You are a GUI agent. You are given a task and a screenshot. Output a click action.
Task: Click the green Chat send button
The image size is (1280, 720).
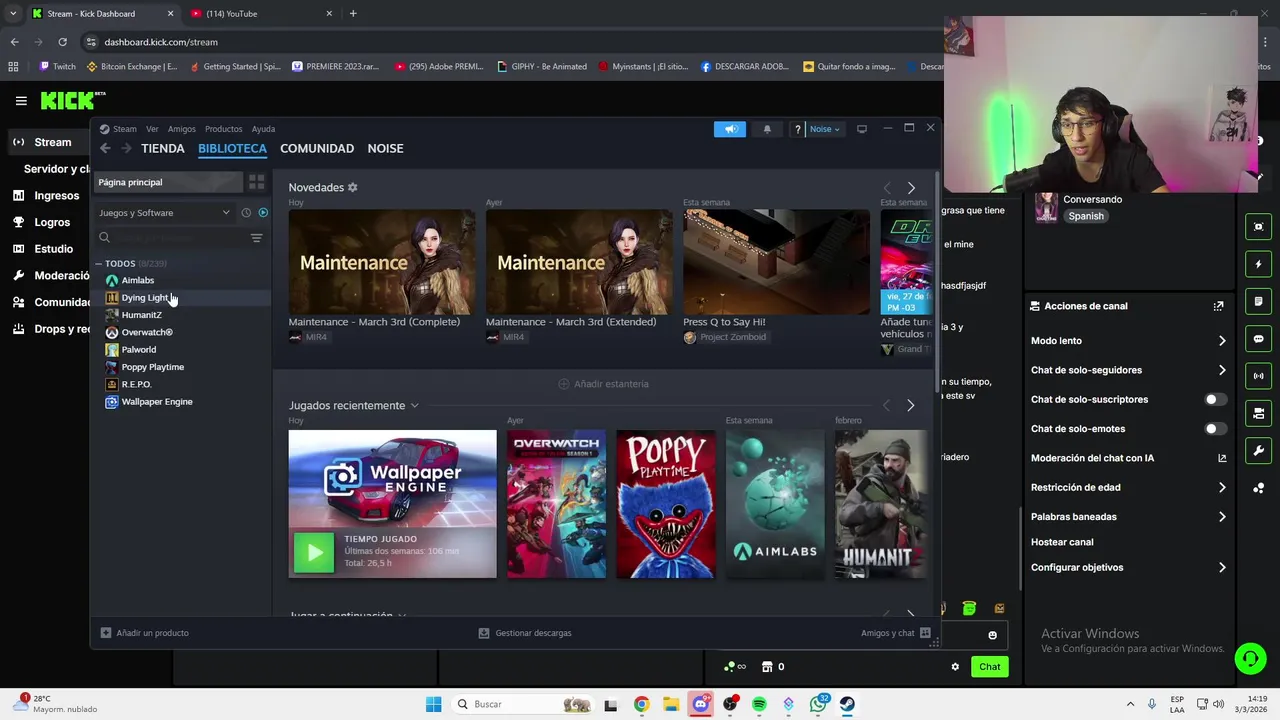pos(989,667)
